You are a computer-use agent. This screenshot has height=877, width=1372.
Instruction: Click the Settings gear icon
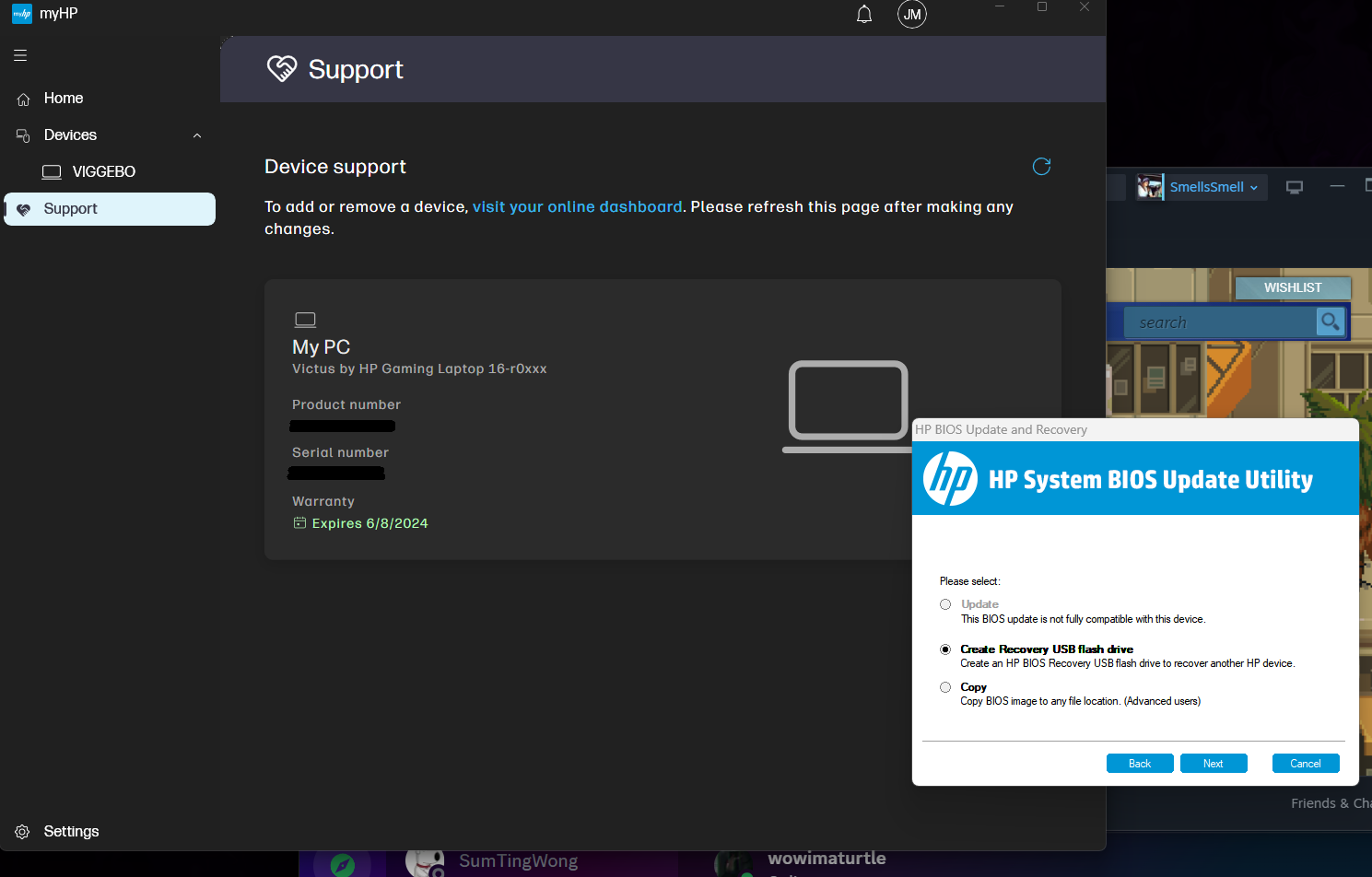(x=22, y=832)
